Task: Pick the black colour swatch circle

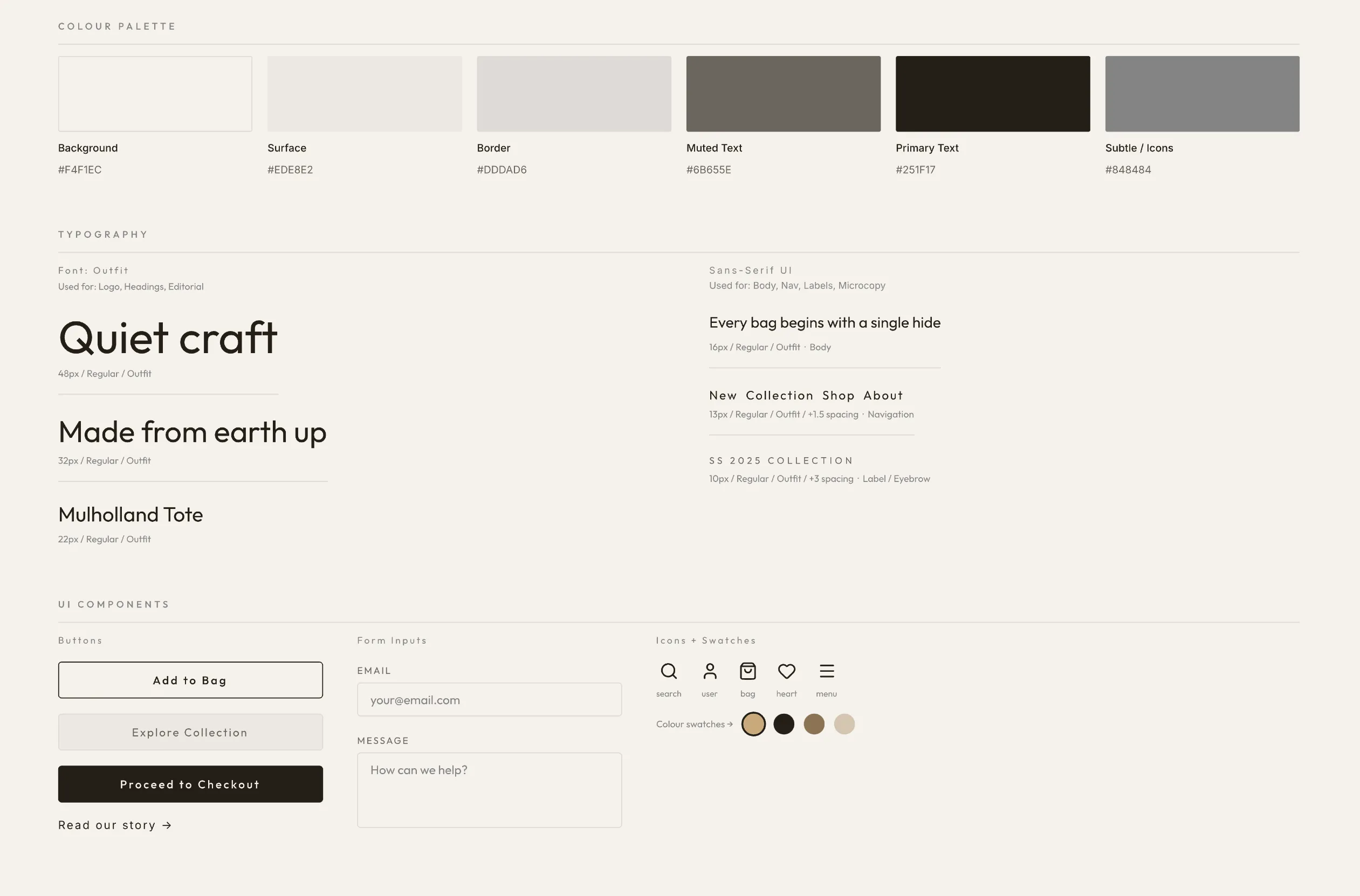Action: point(784,723)
